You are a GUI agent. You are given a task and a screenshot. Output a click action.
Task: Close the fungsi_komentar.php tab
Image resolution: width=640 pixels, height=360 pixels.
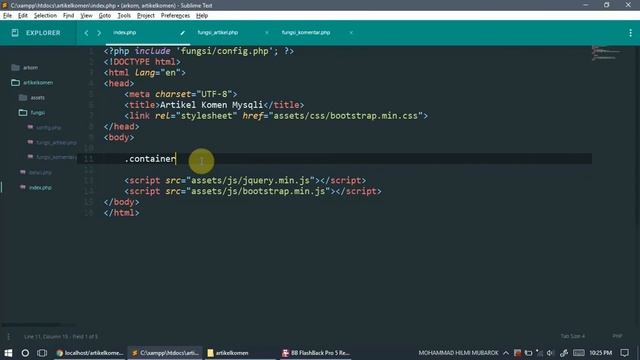(351, 33)
